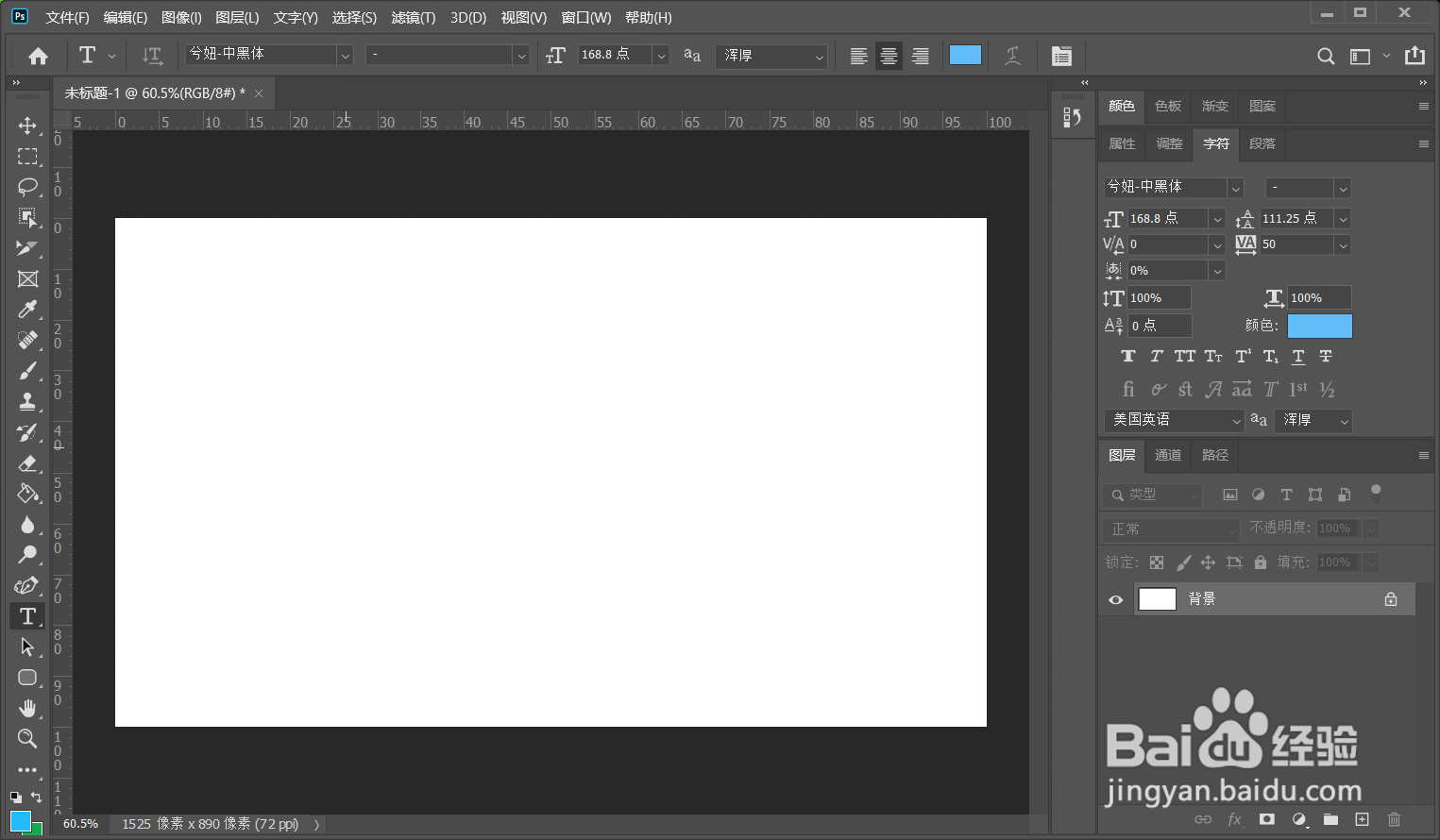Click the create new layer icon
Viewport: 1440px width, 840px height.
point(1362,819)
